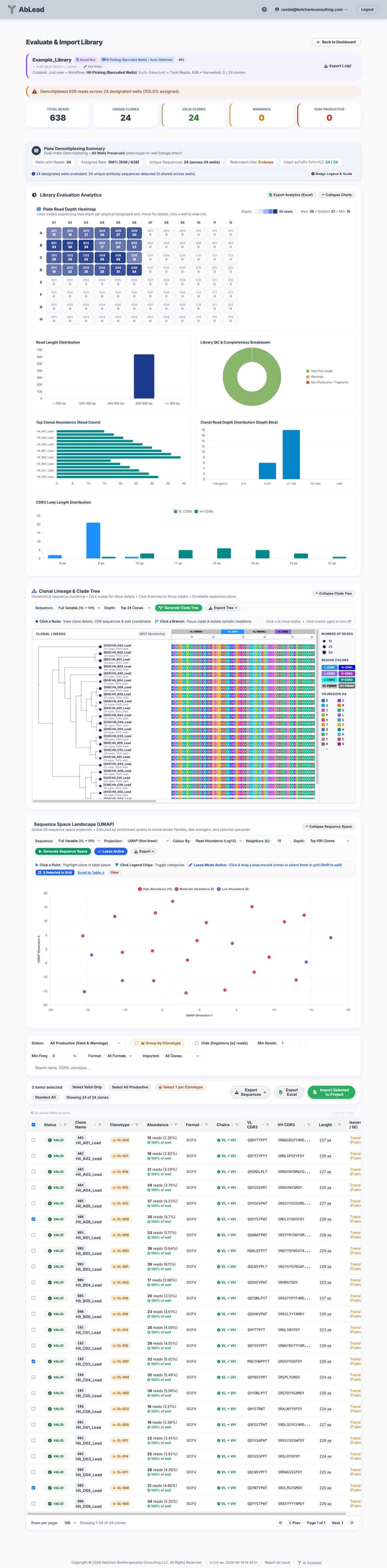Click Export (.zip) button
The height and width of the screenshot is (1568, 387).
[x=337, y=66]
